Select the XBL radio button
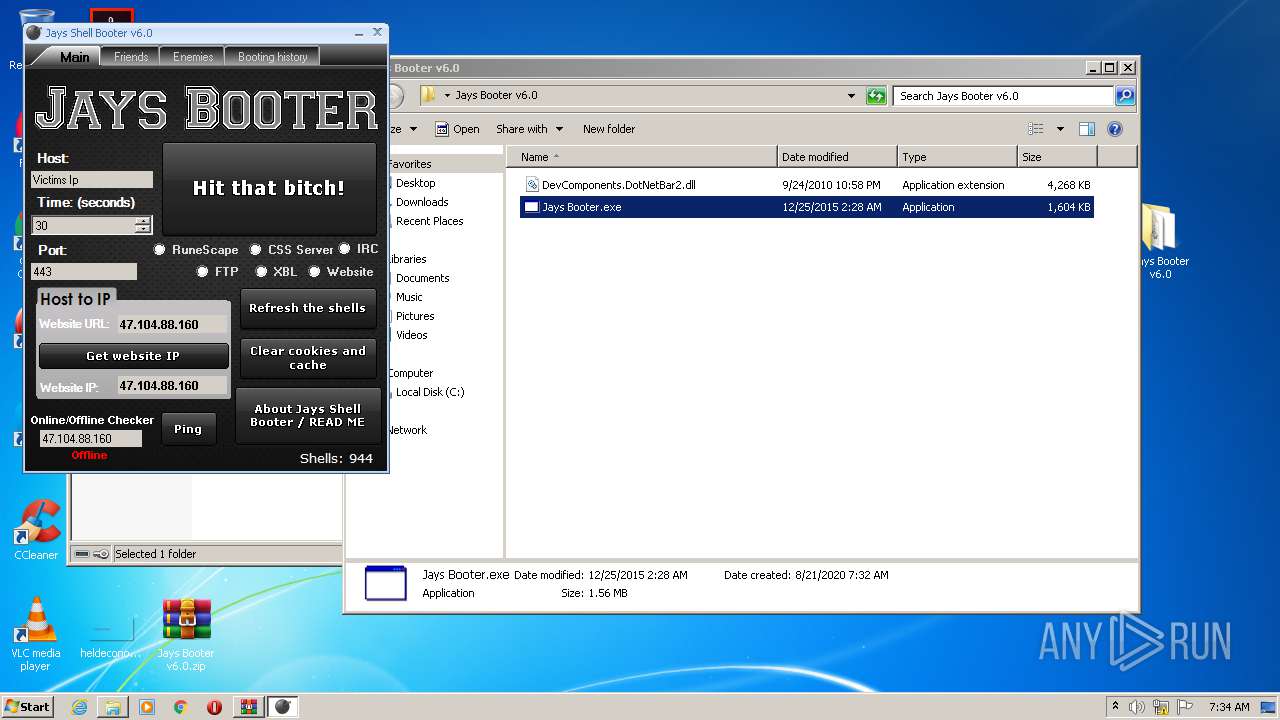Viewport: 1280px width, 720px height. click(261, 271)
